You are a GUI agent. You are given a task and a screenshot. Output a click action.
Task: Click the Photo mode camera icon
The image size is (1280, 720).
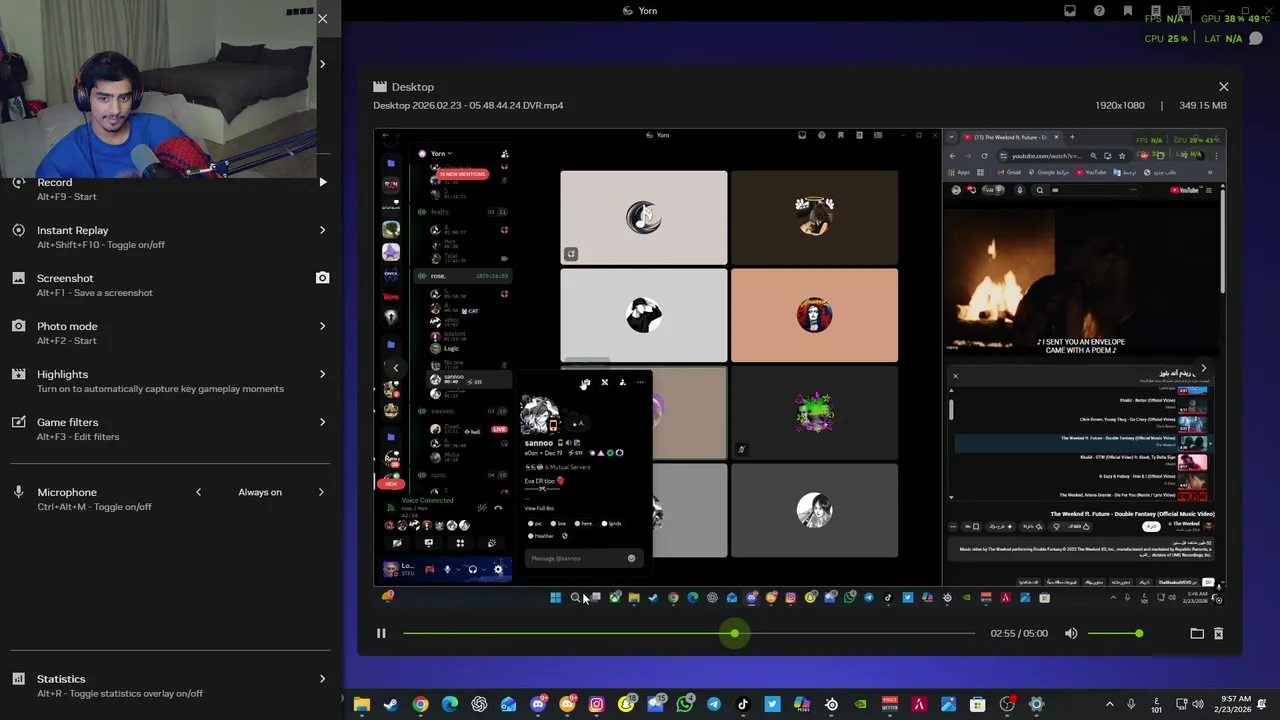pyautogui.click(x=18, y=326)
